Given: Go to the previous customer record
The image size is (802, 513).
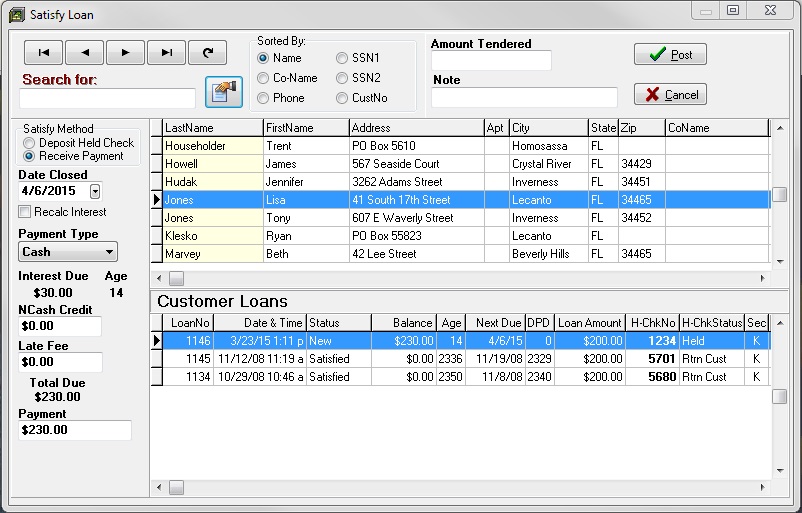Looking at the screenshot, I should pos(85,52).
